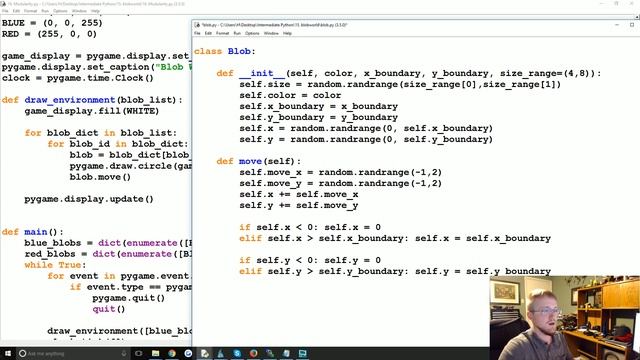This screenshot has height=360, width=640.
Task: Click 'blob.move()' in background window
Action: 100,178
